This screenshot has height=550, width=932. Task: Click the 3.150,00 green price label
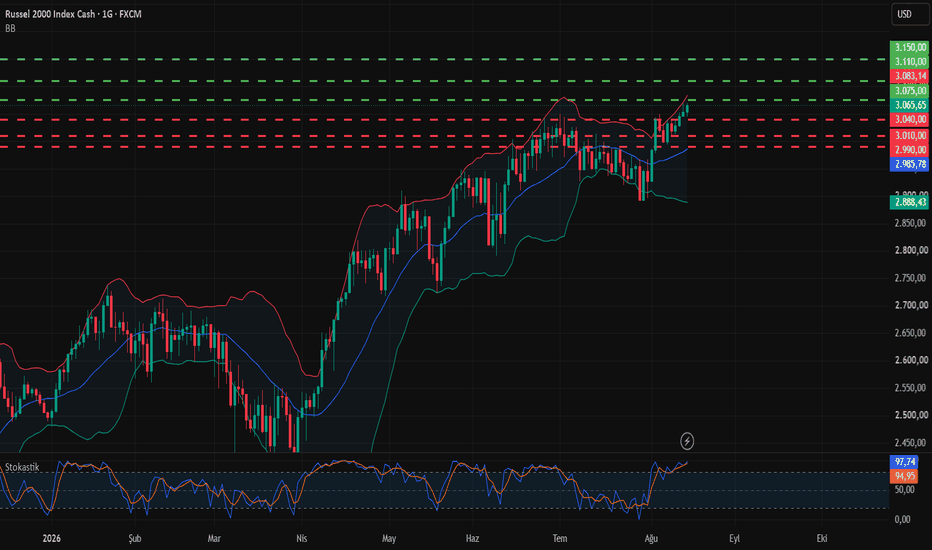click(909, 47)
